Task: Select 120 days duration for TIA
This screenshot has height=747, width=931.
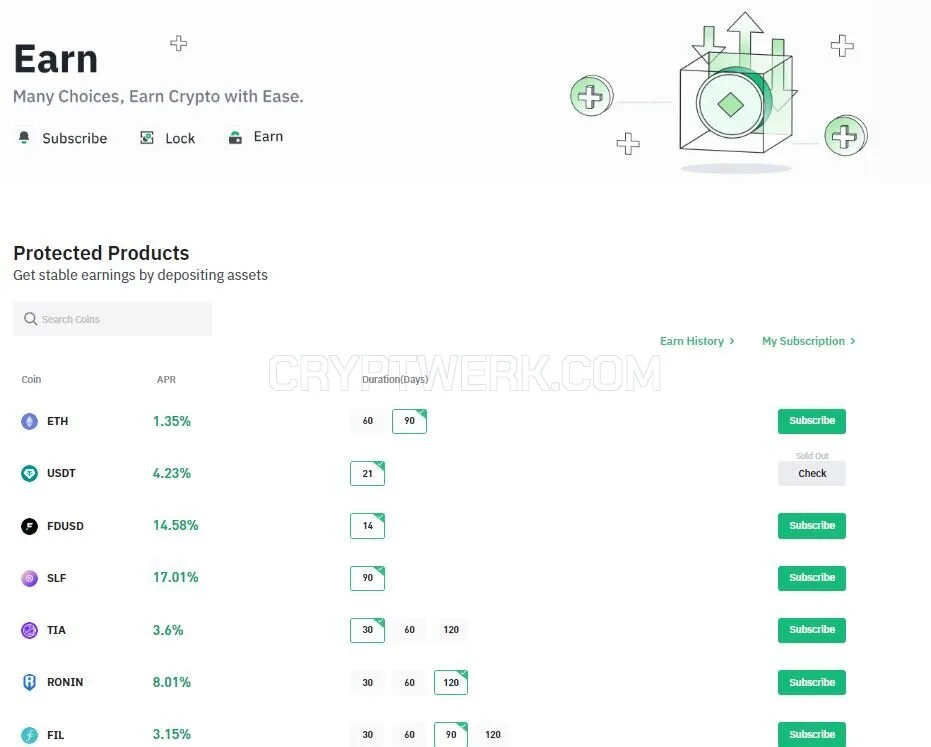Action: tap(451, 630)
